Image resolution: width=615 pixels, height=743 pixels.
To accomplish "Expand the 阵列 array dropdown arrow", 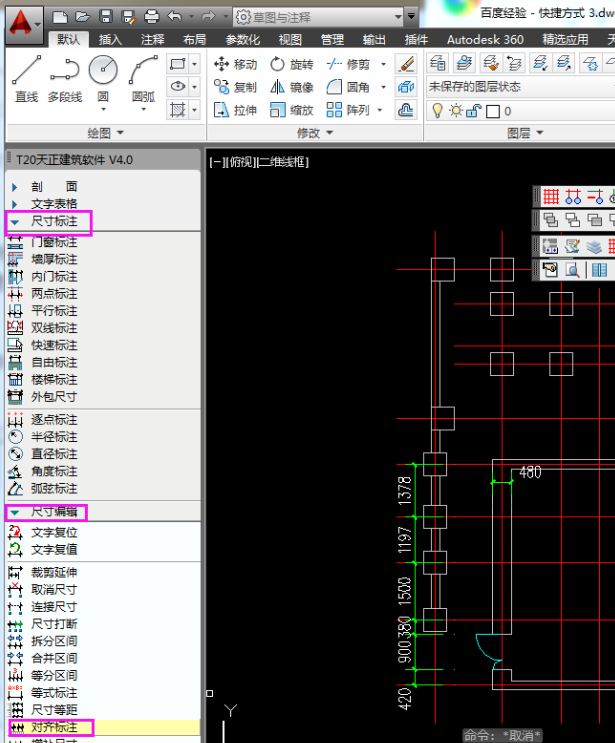I will tap(380, 110).
